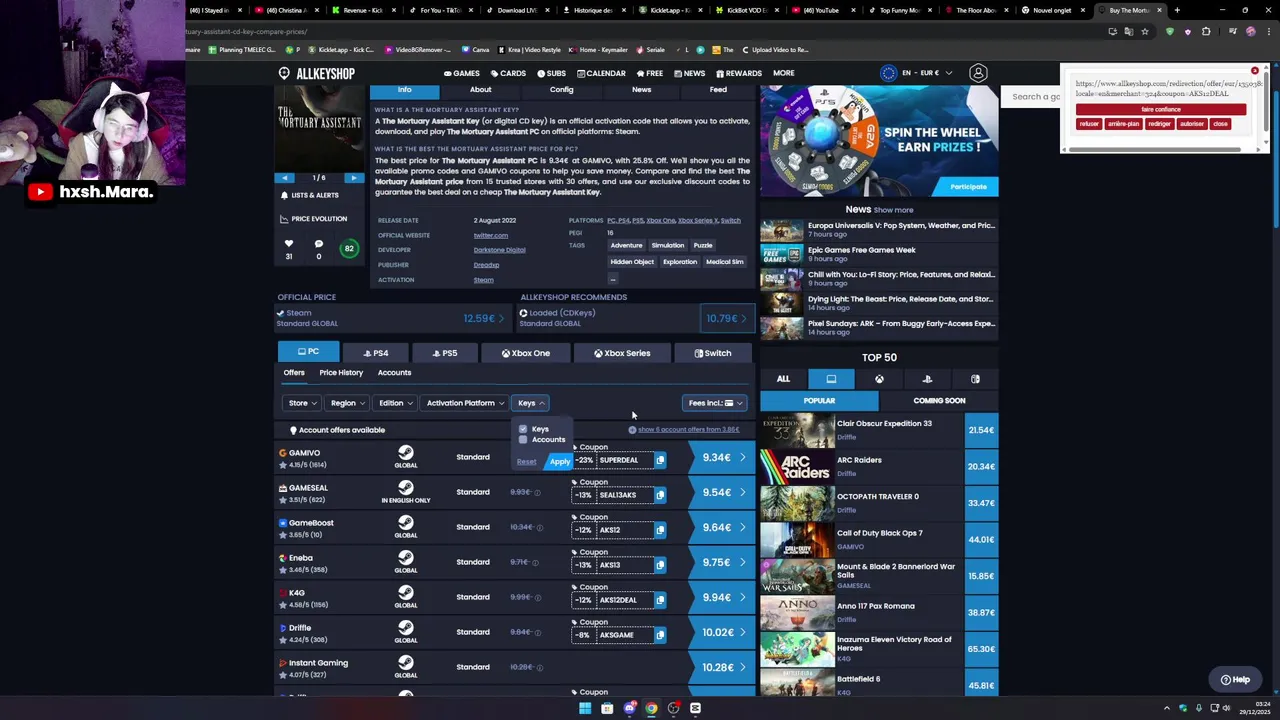Open the MORE navigation menu
Viewport: 1280px width, 720px height.
click(783, 73)
